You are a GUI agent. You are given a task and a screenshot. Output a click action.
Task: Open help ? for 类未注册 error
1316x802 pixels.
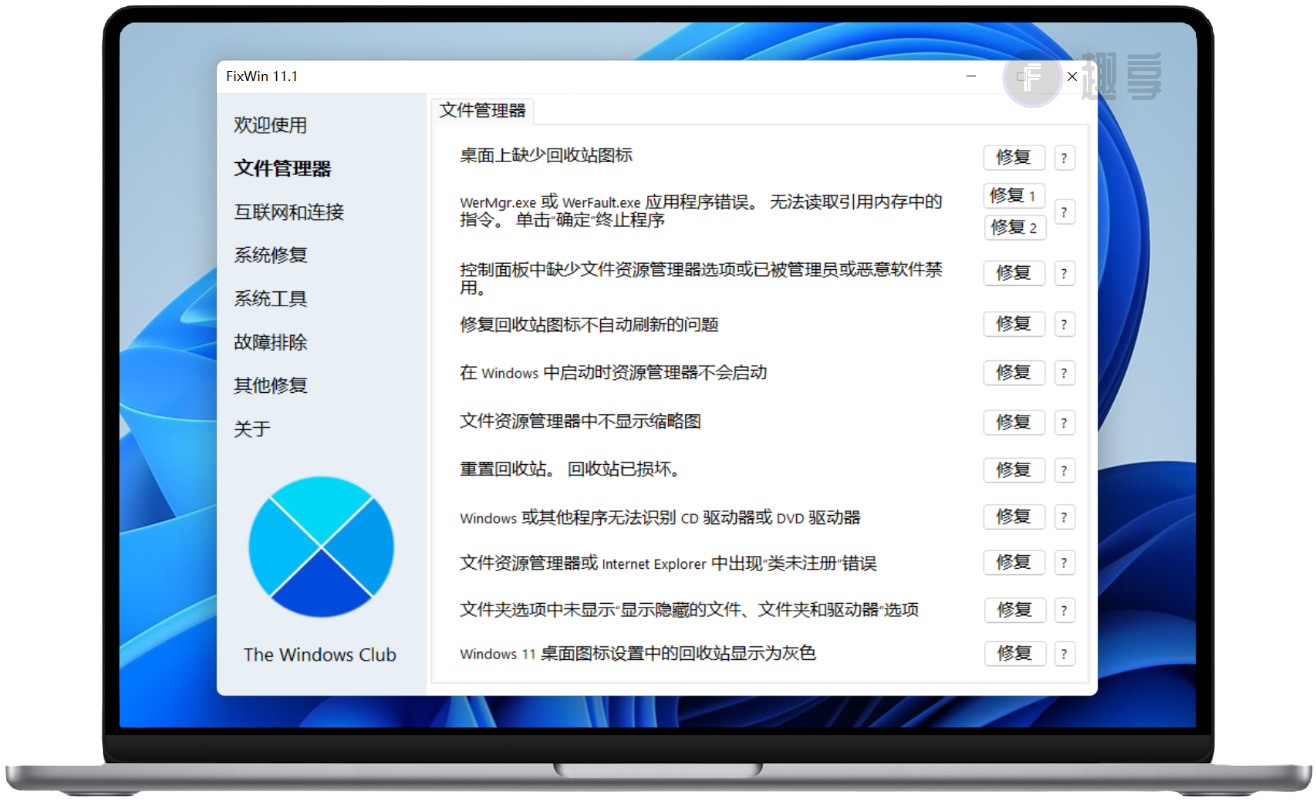pos(1064,564)
